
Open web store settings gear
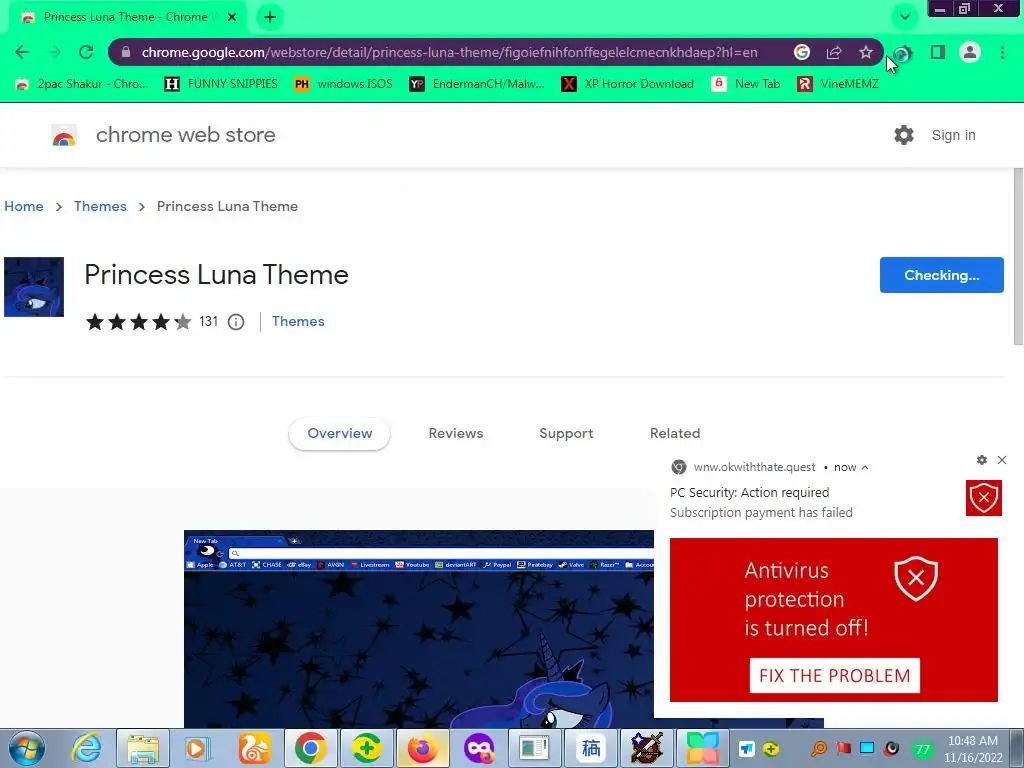pyautogui.click(x=904, y=135)
